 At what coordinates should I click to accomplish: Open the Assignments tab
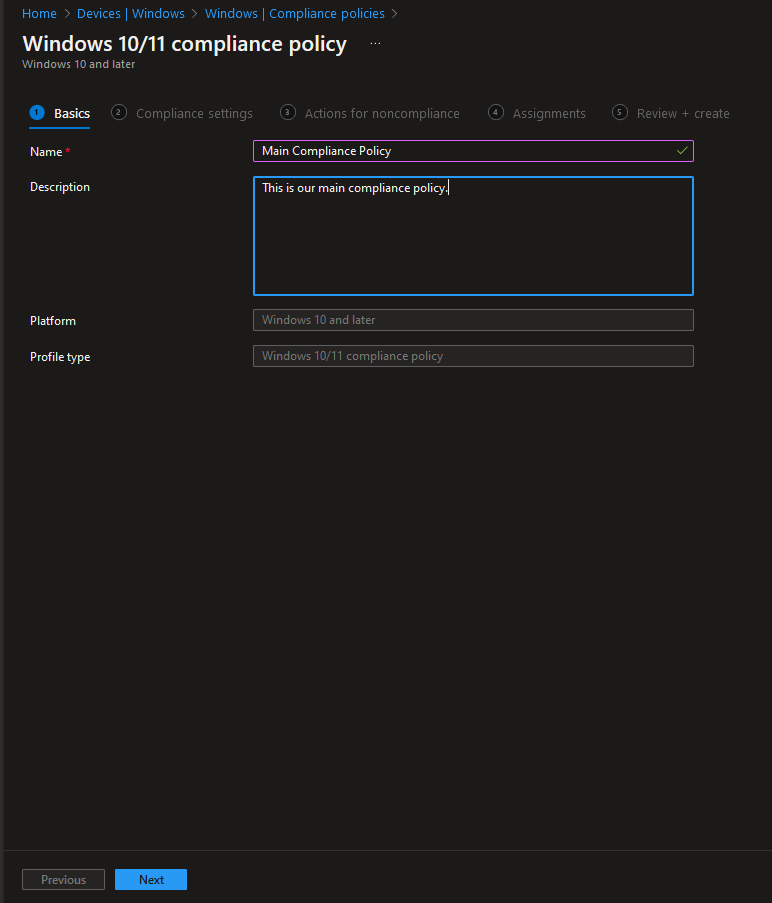537,113
